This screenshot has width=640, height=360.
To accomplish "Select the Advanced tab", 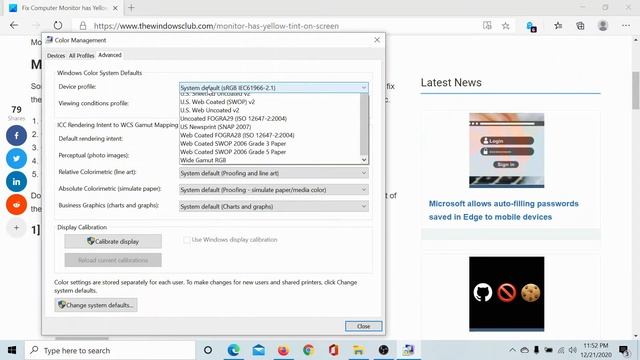I will pos(110,55).
